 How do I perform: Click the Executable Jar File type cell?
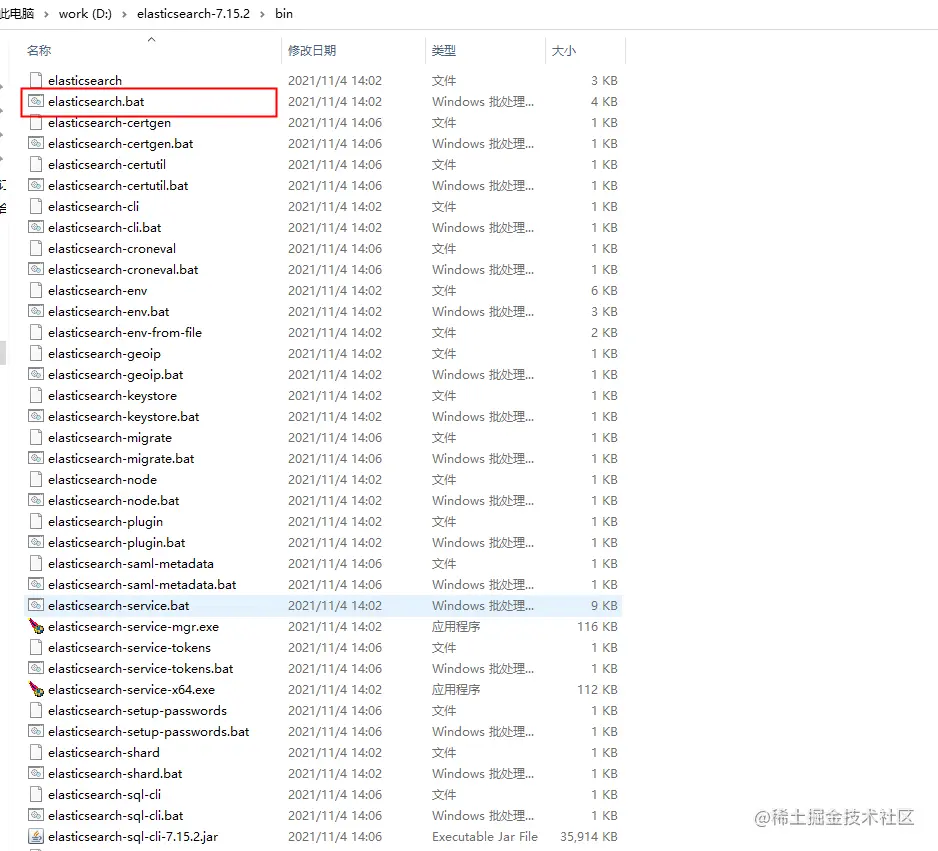(485, 836)
